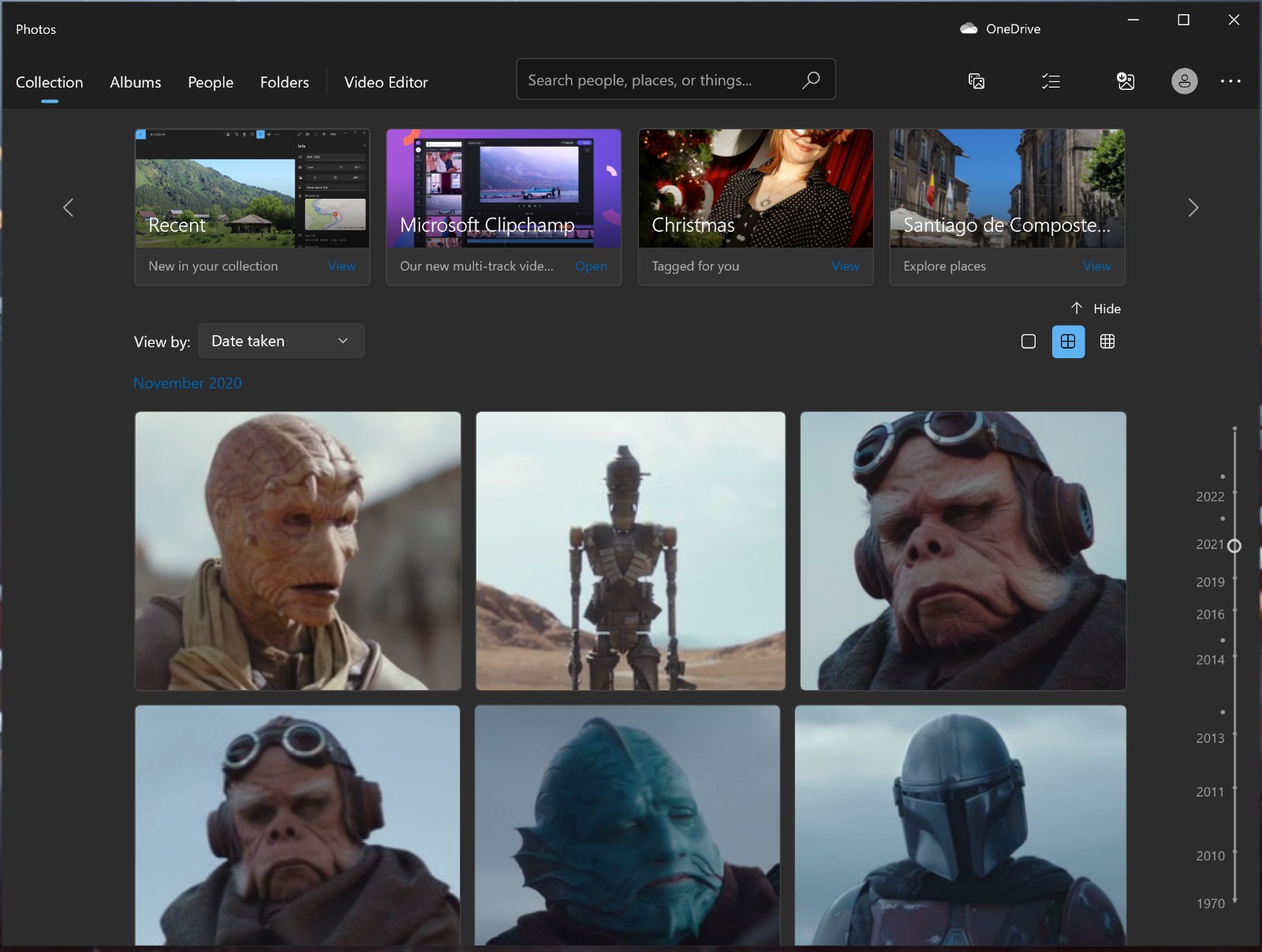Switch to small grid view
1262x952 pixels.
[x=1107, y=342]
